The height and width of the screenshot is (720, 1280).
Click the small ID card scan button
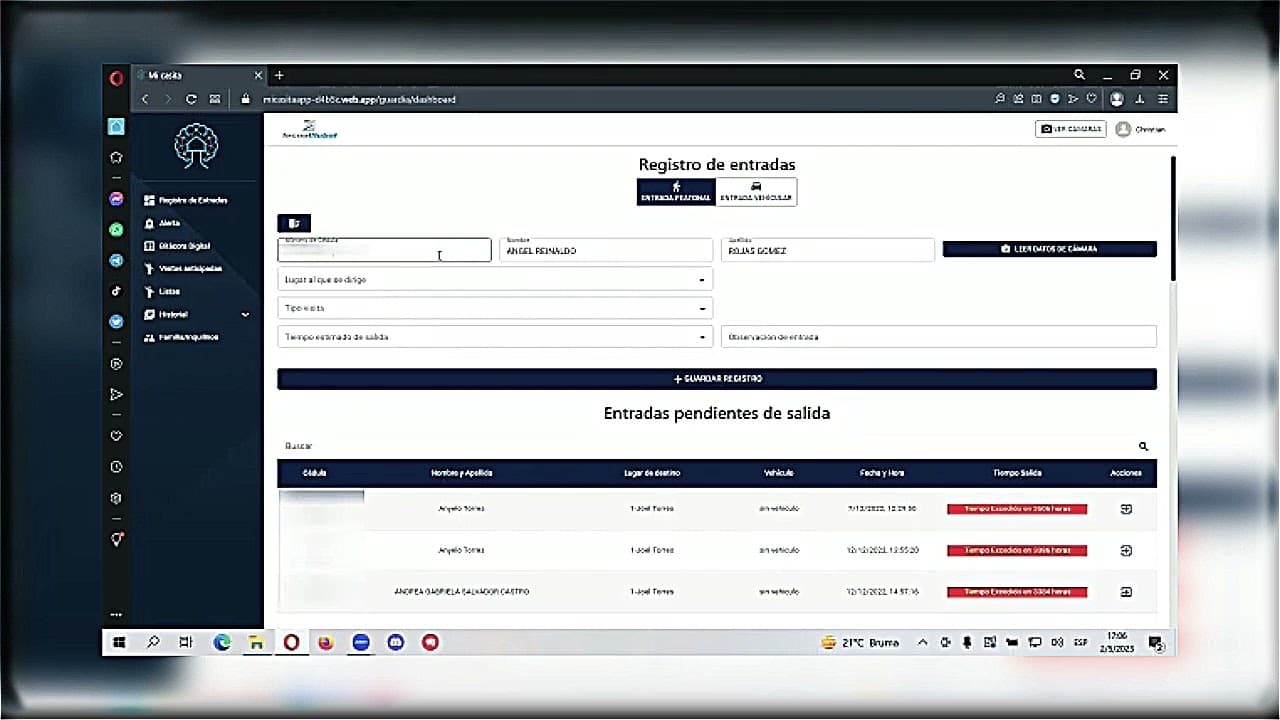tap(294, 223)
